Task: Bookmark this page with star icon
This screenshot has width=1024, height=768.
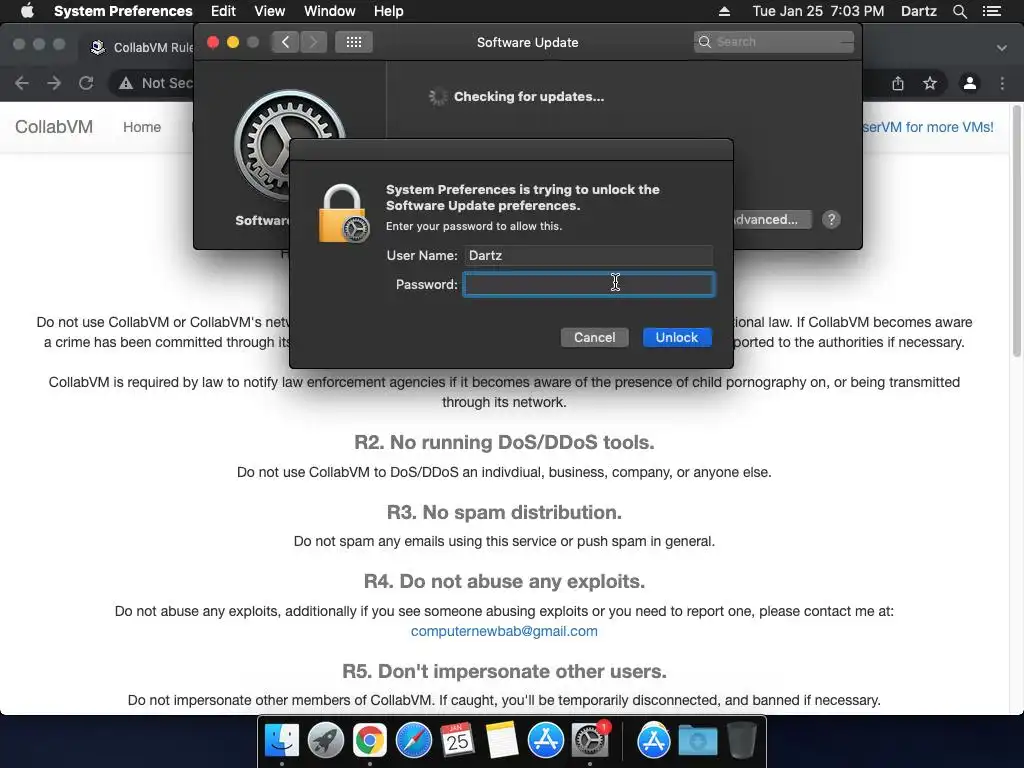Action: [x=930, y=83]
